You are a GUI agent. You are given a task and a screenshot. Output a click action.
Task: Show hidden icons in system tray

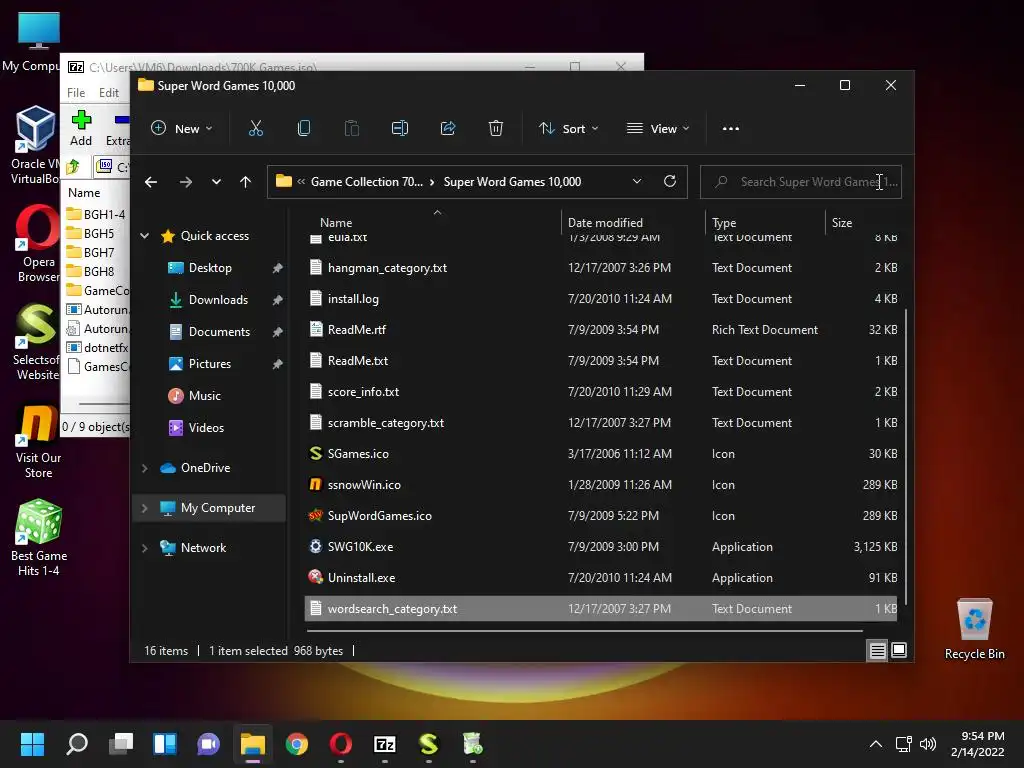[876, 744]
